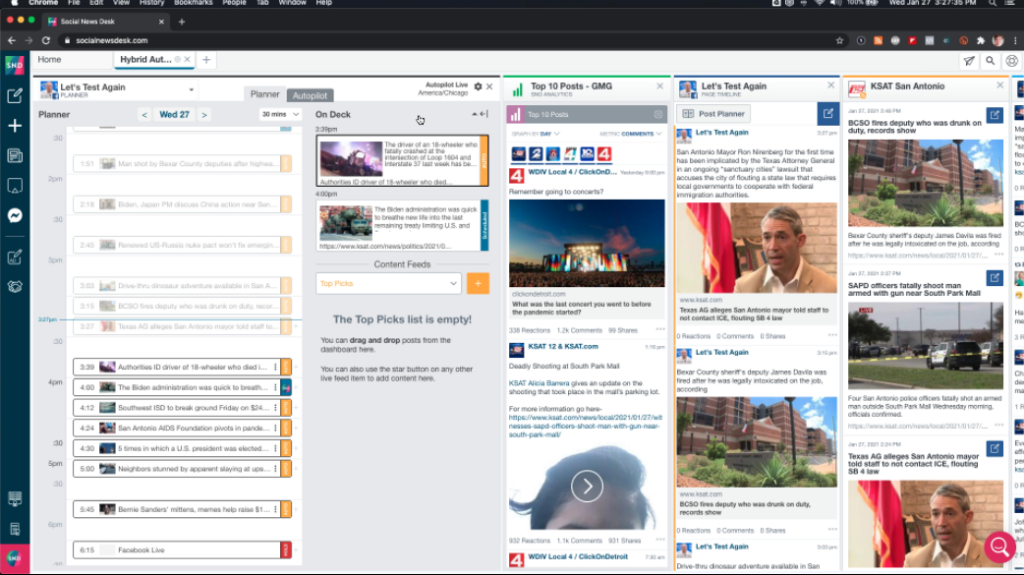Add a new dashboard tab with plus
The width and height of the screenshot is (1024, 575).
pos(206,59)
